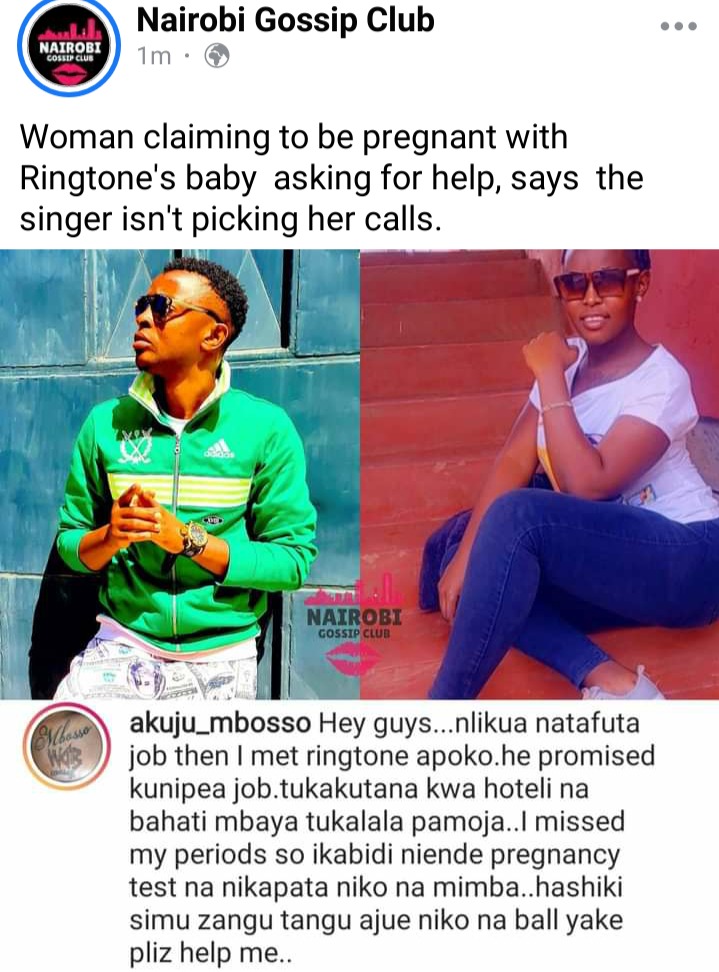Click the man's sunglasses in left photo
Image resolution: width=719 pixels, height=972 pixels.
166,308
